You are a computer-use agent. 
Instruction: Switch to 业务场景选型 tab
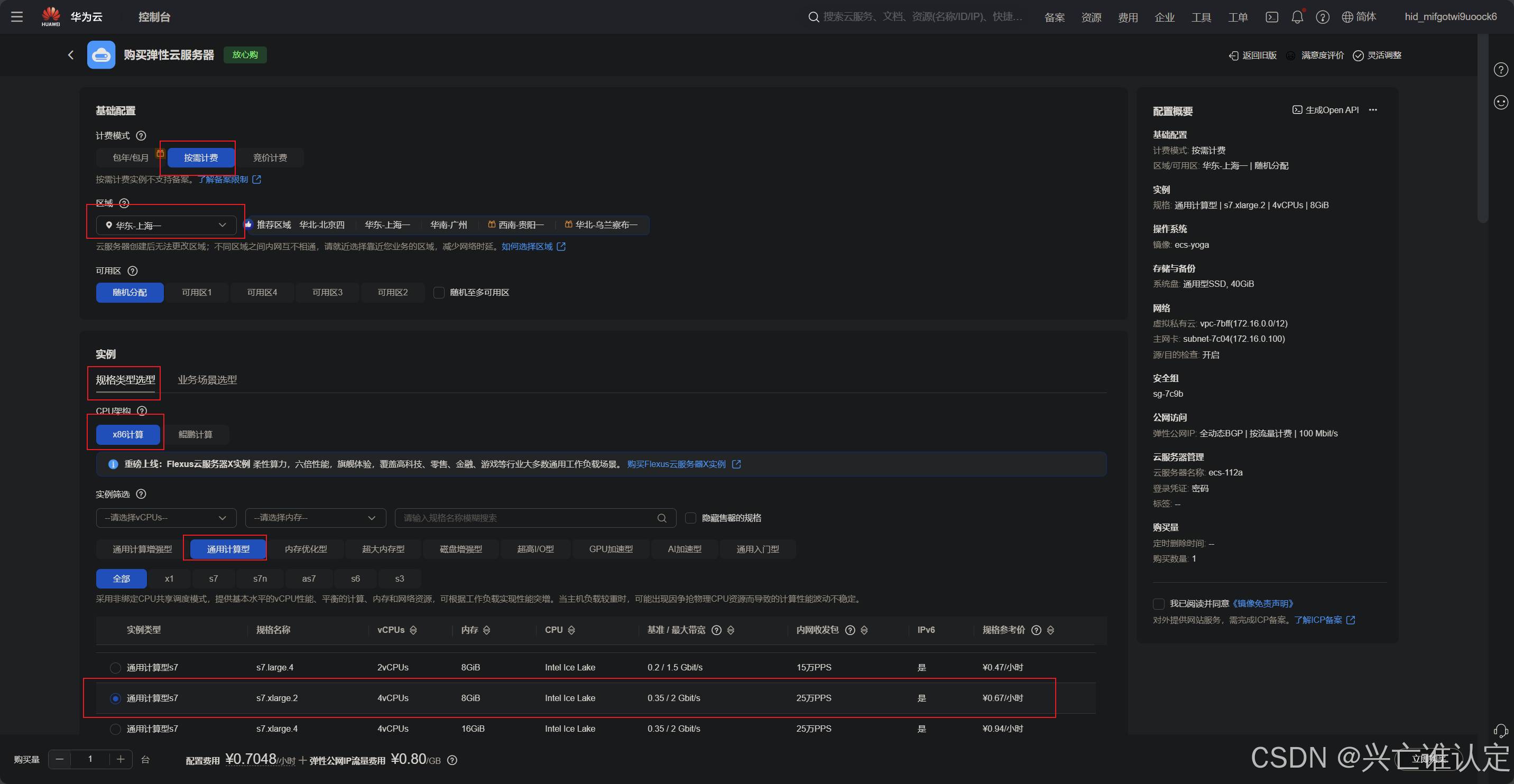pos(207,380)
